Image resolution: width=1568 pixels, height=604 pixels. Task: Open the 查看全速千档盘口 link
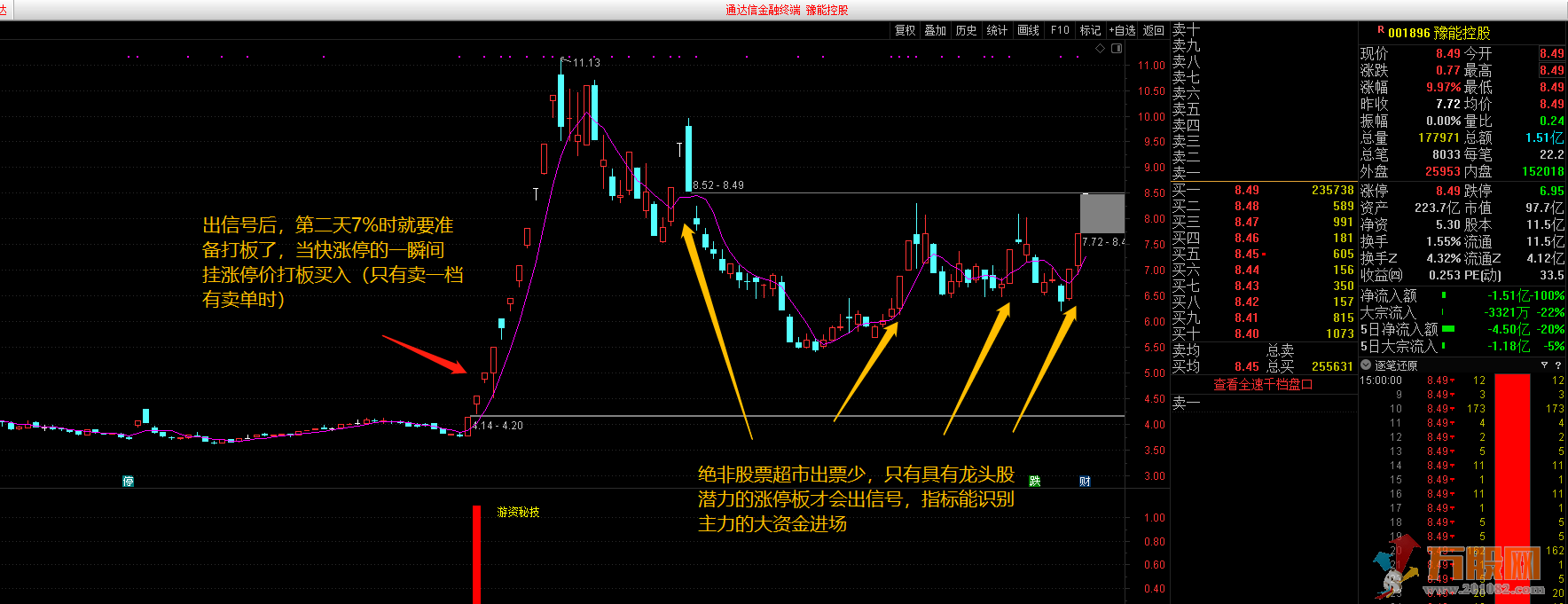1263,384
